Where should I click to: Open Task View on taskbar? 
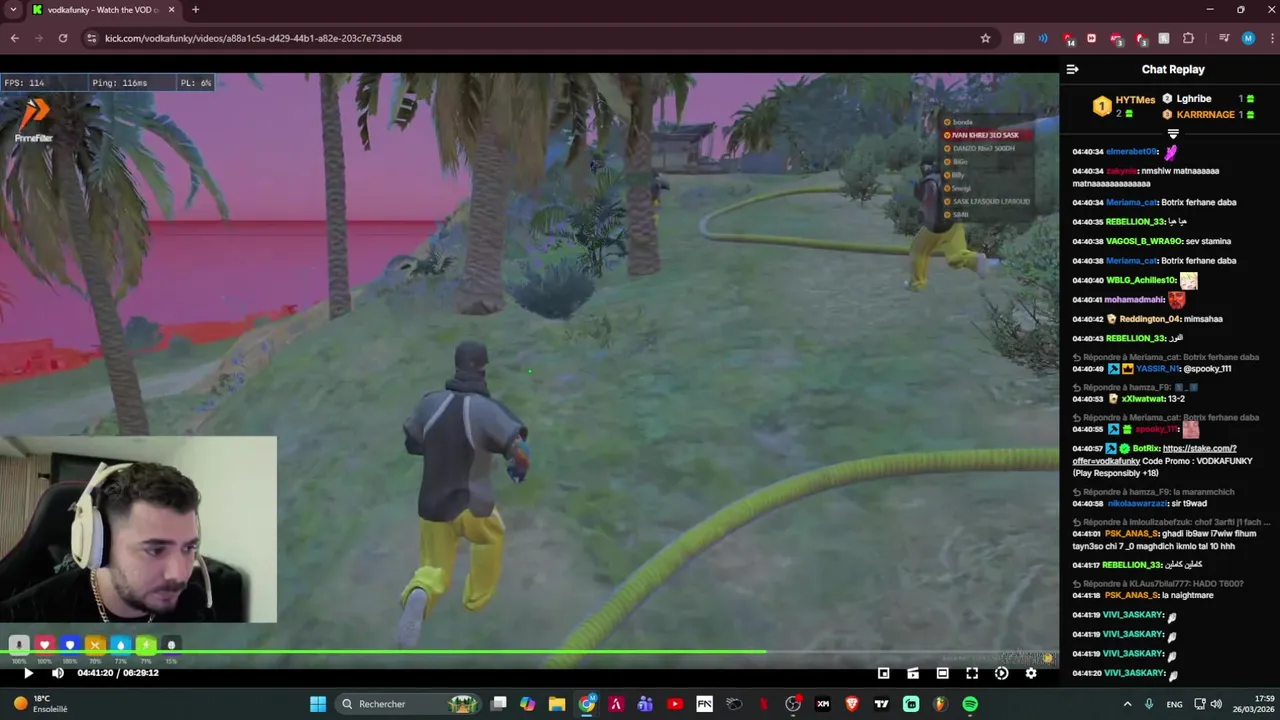click(499, 704)
